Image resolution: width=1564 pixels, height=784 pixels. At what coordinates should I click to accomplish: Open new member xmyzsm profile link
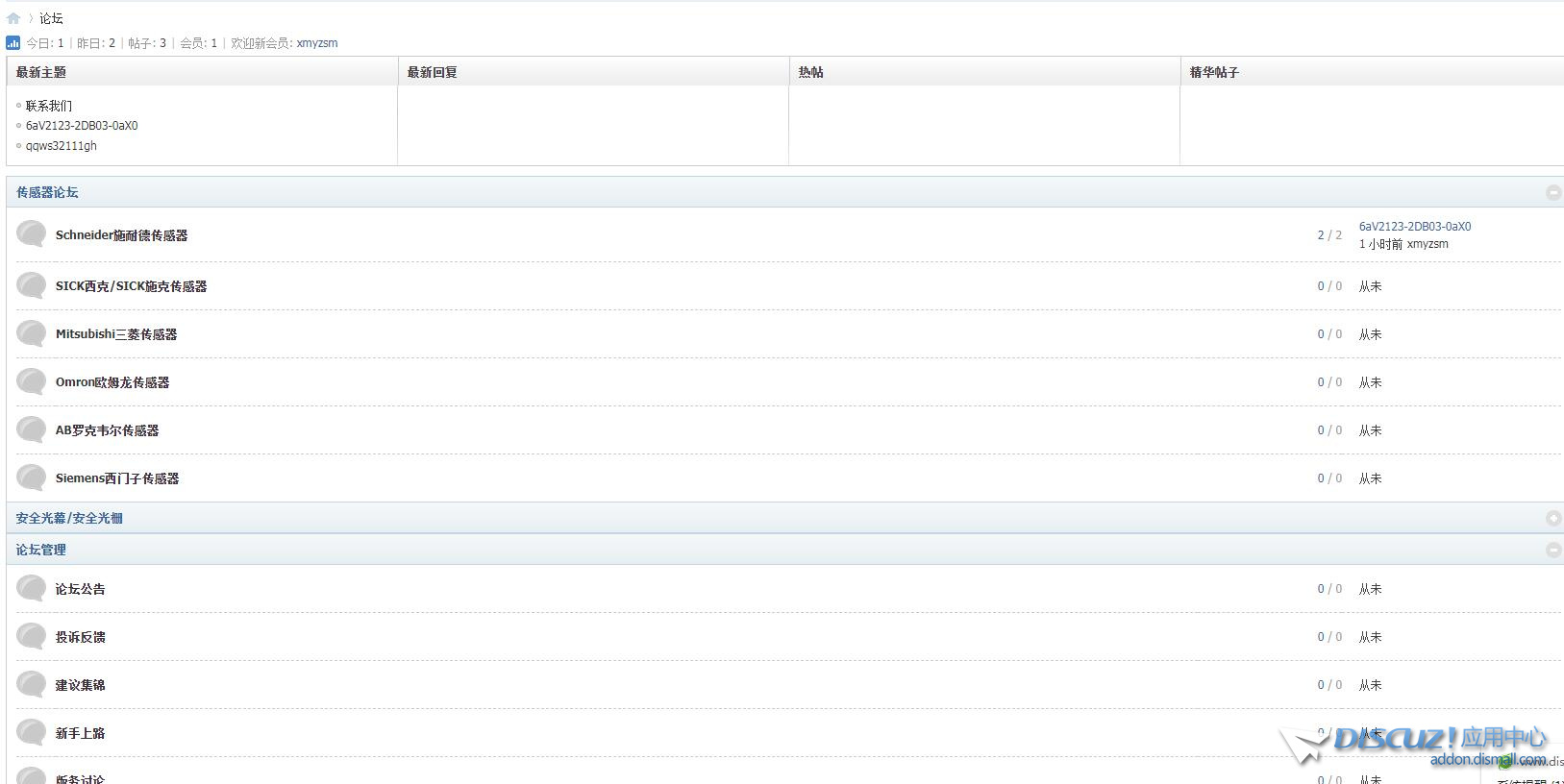pyautogui.click(x=317, y=43)
